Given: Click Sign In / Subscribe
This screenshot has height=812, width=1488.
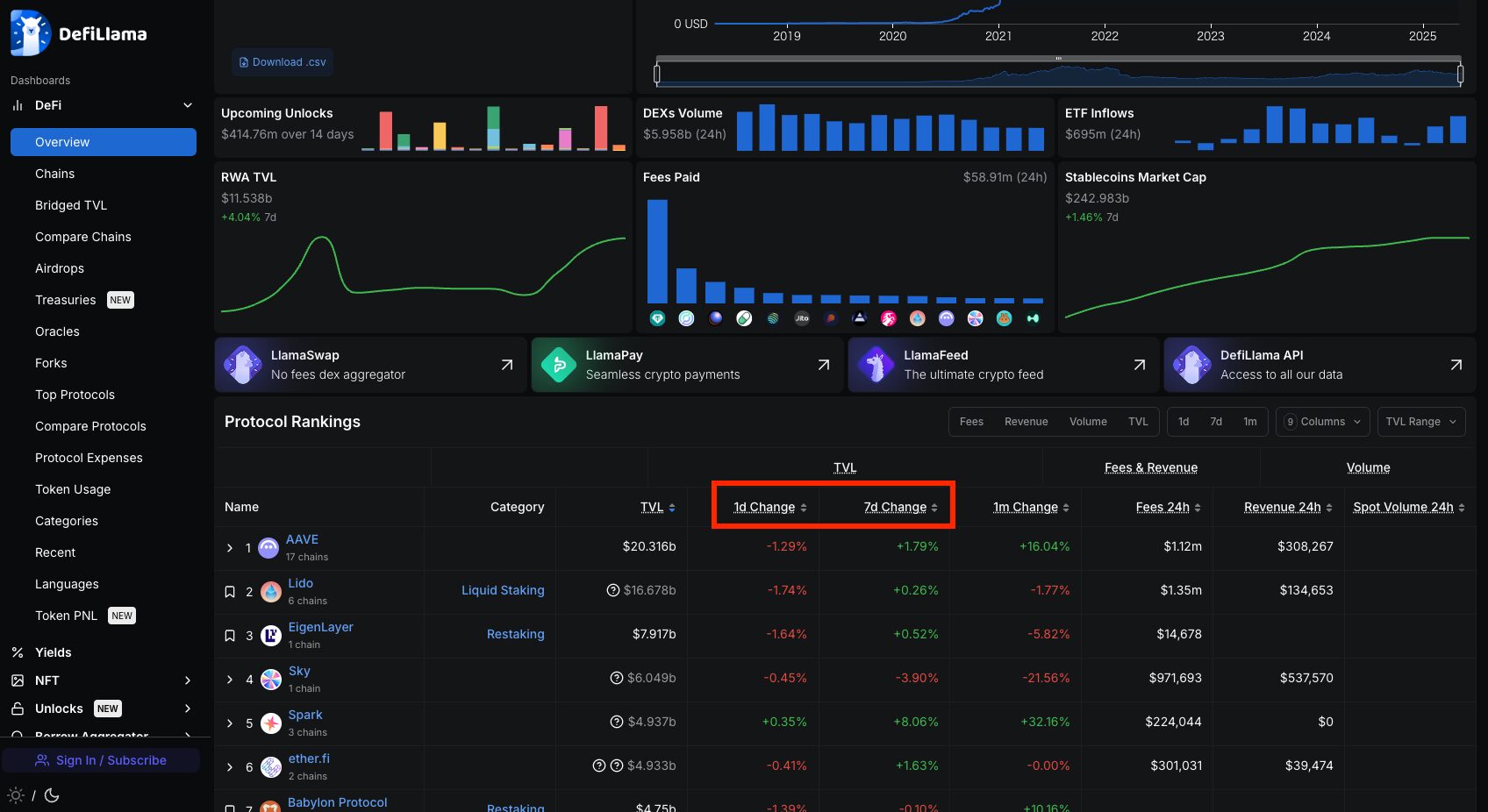Looking at the screenshot, I should pyautogui.click(x=101, y=760).
